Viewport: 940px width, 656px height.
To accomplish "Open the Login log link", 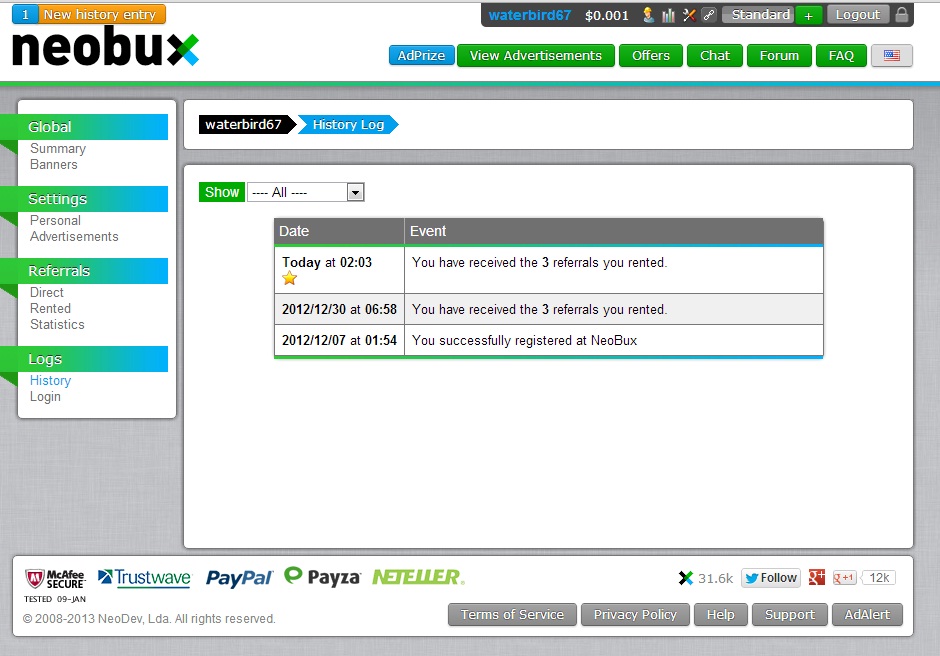I will [x=45, y=396].
